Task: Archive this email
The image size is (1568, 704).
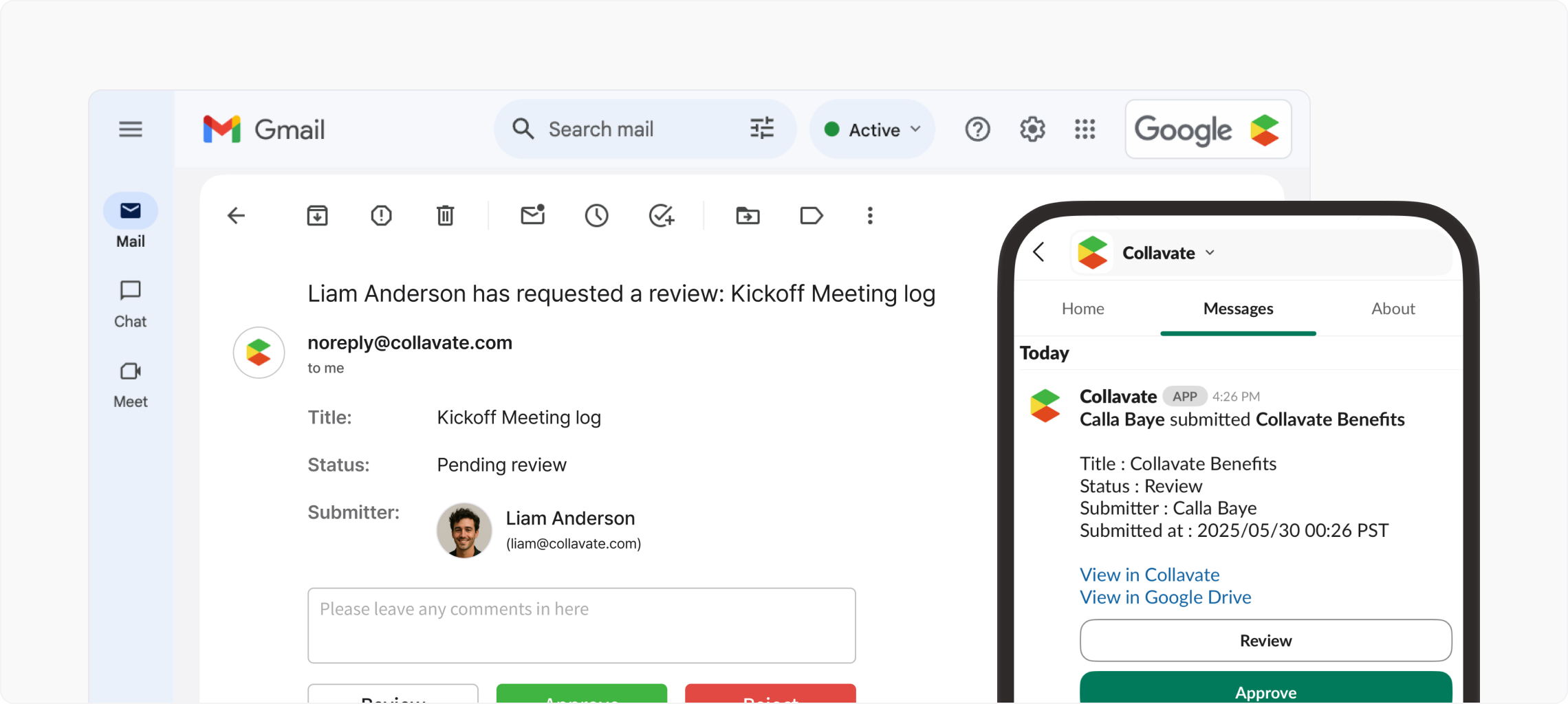Action: click(317, 216)
